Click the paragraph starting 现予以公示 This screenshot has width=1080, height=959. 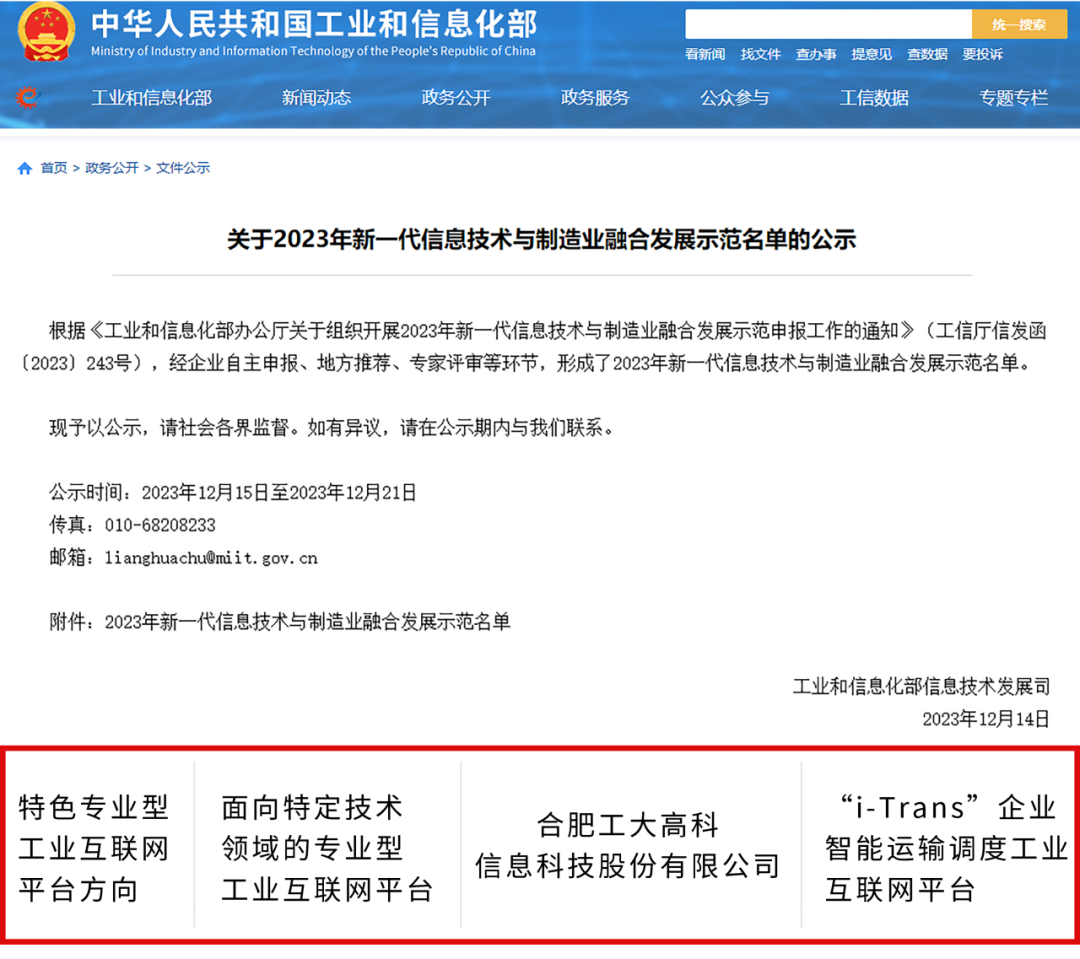[331, 428]
